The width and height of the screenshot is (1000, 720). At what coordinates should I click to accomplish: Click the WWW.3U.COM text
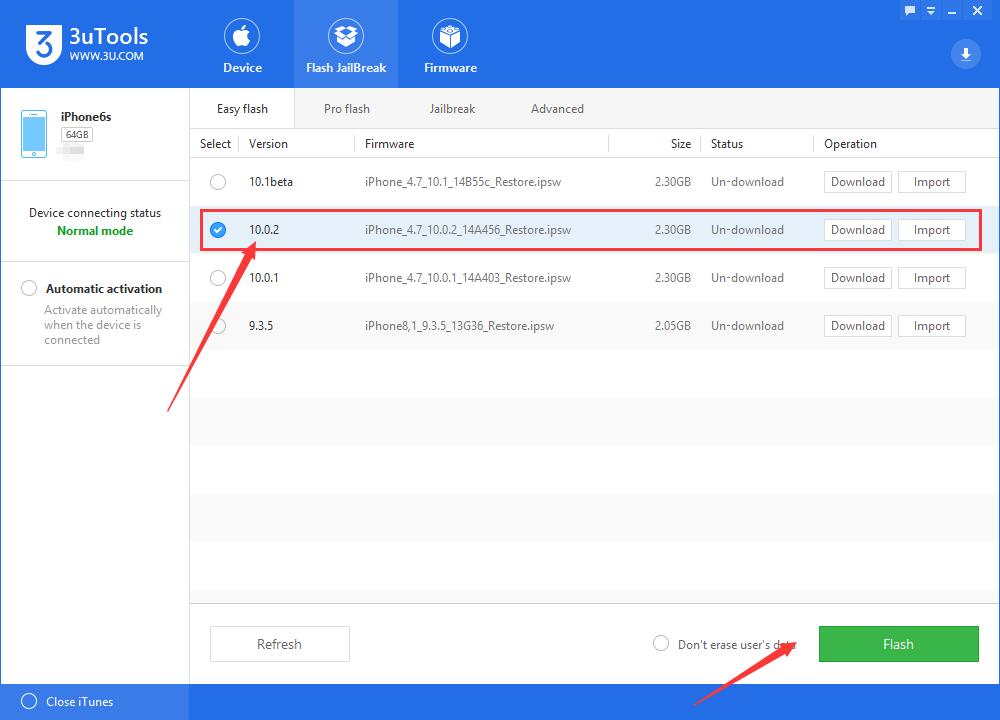coord(107,56)
